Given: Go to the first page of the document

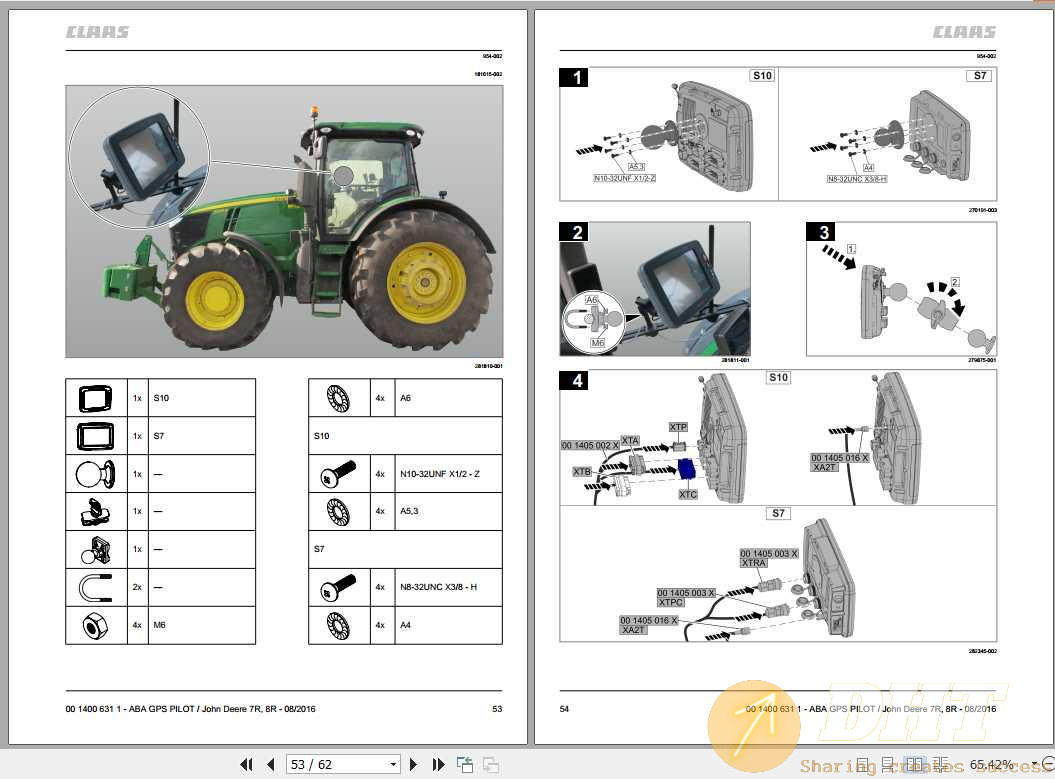Looking at the screenshot, I should 246,764.
